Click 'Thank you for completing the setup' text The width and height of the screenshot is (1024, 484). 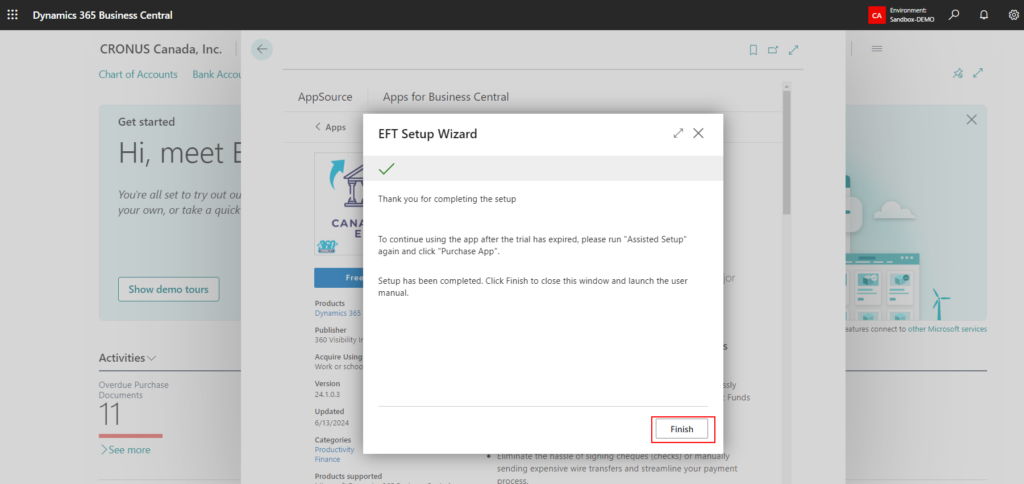[447, 199]
